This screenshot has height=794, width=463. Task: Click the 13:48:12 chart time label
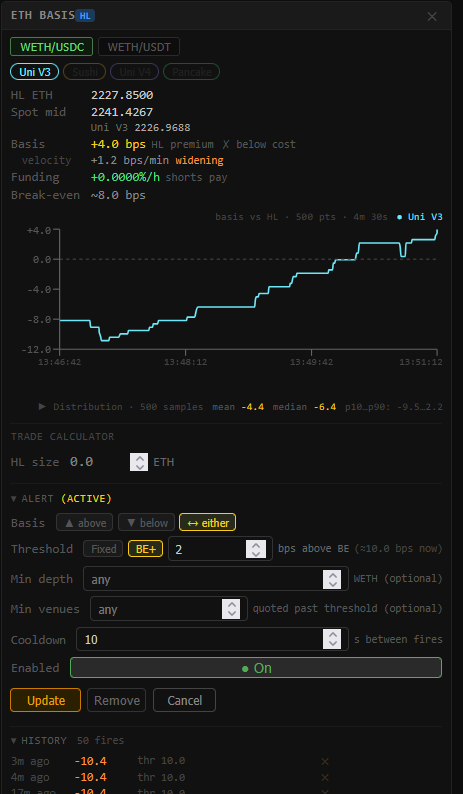(185, 362)
